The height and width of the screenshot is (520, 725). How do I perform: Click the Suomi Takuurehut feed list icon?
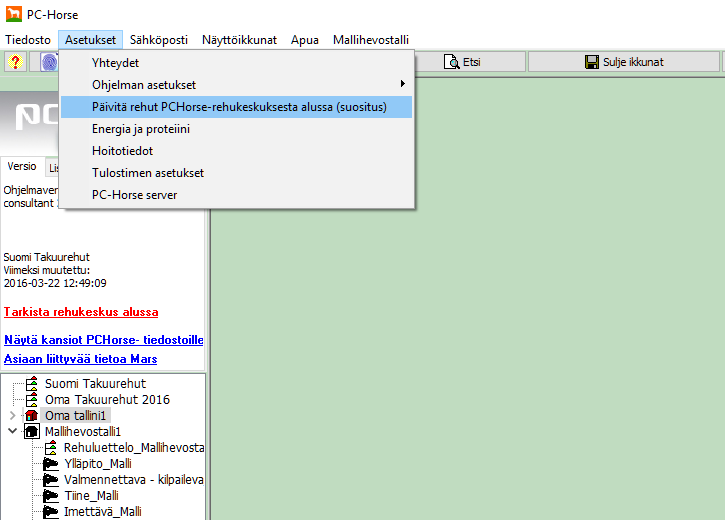pos(32,384)
